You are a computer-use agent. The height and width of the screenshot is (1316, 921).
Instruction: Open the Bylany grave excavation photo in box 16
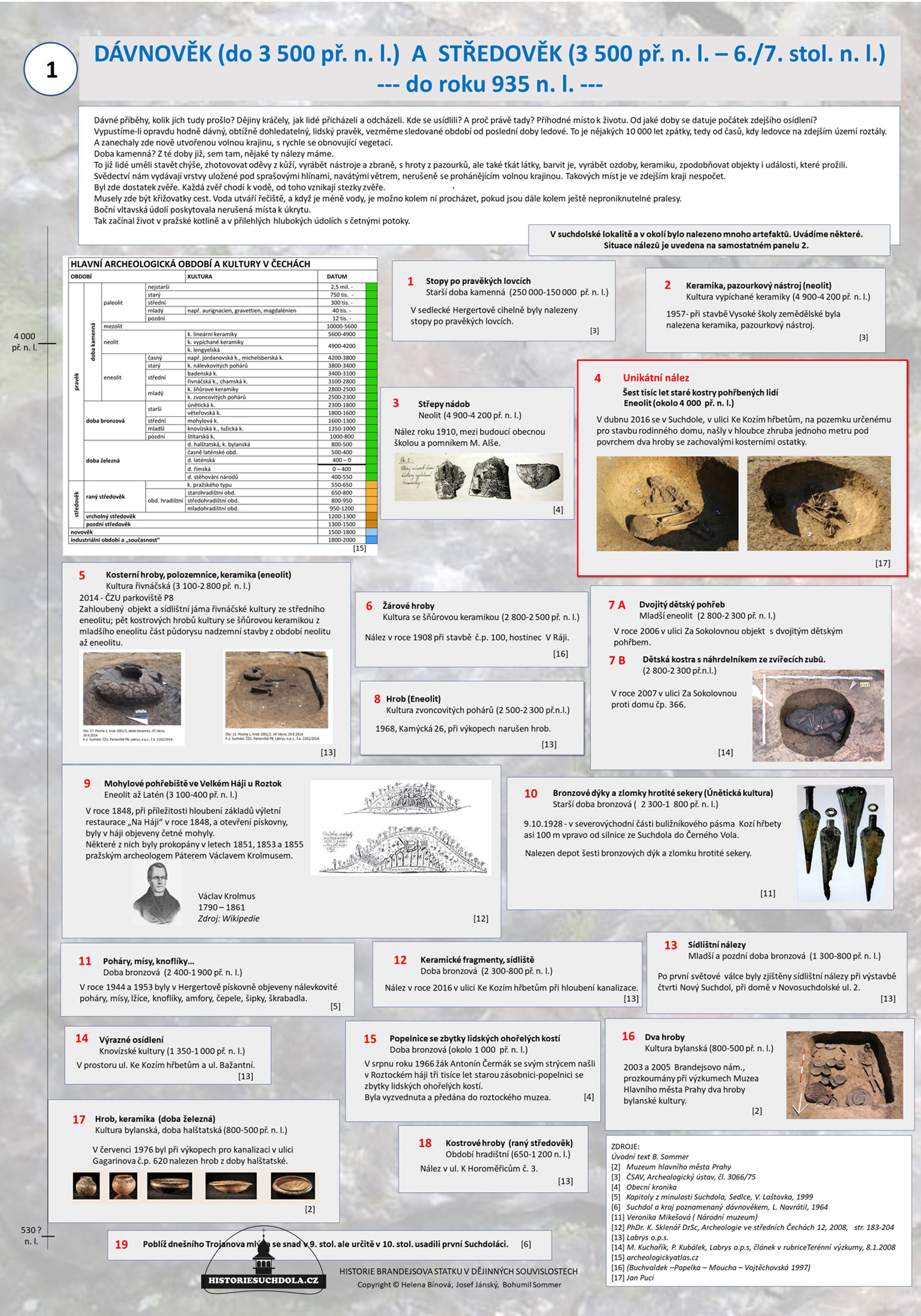click(x=844, y=1075)
